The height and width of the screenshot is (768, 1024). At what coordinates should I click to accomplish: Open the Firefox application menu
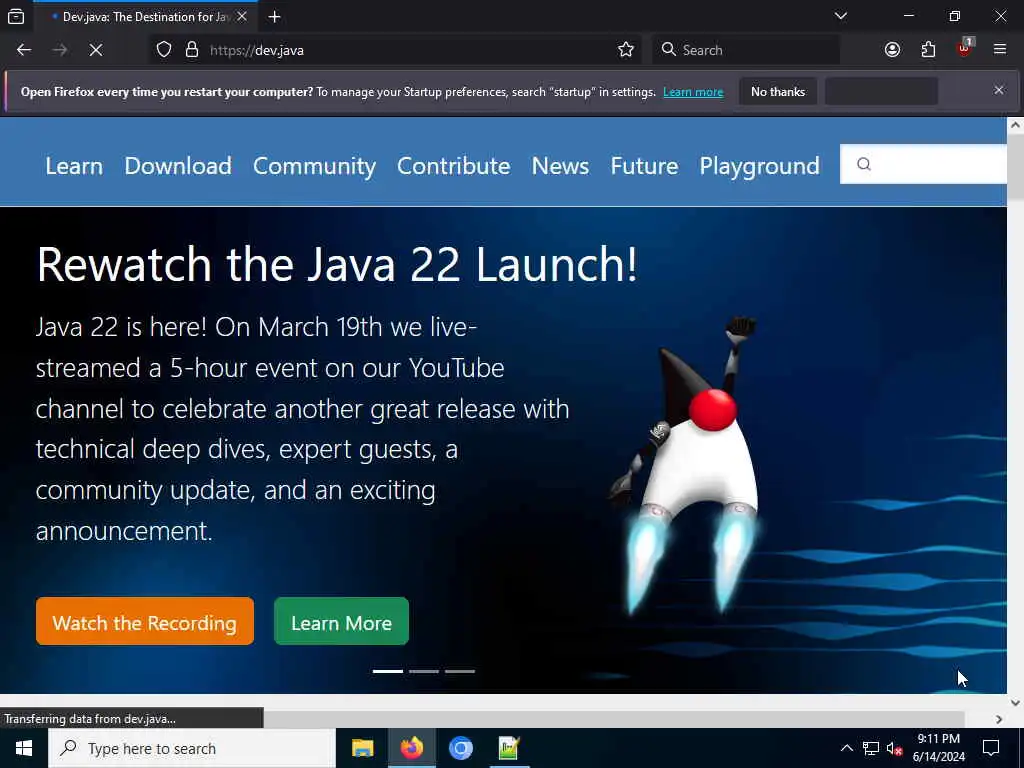[999, 50]
